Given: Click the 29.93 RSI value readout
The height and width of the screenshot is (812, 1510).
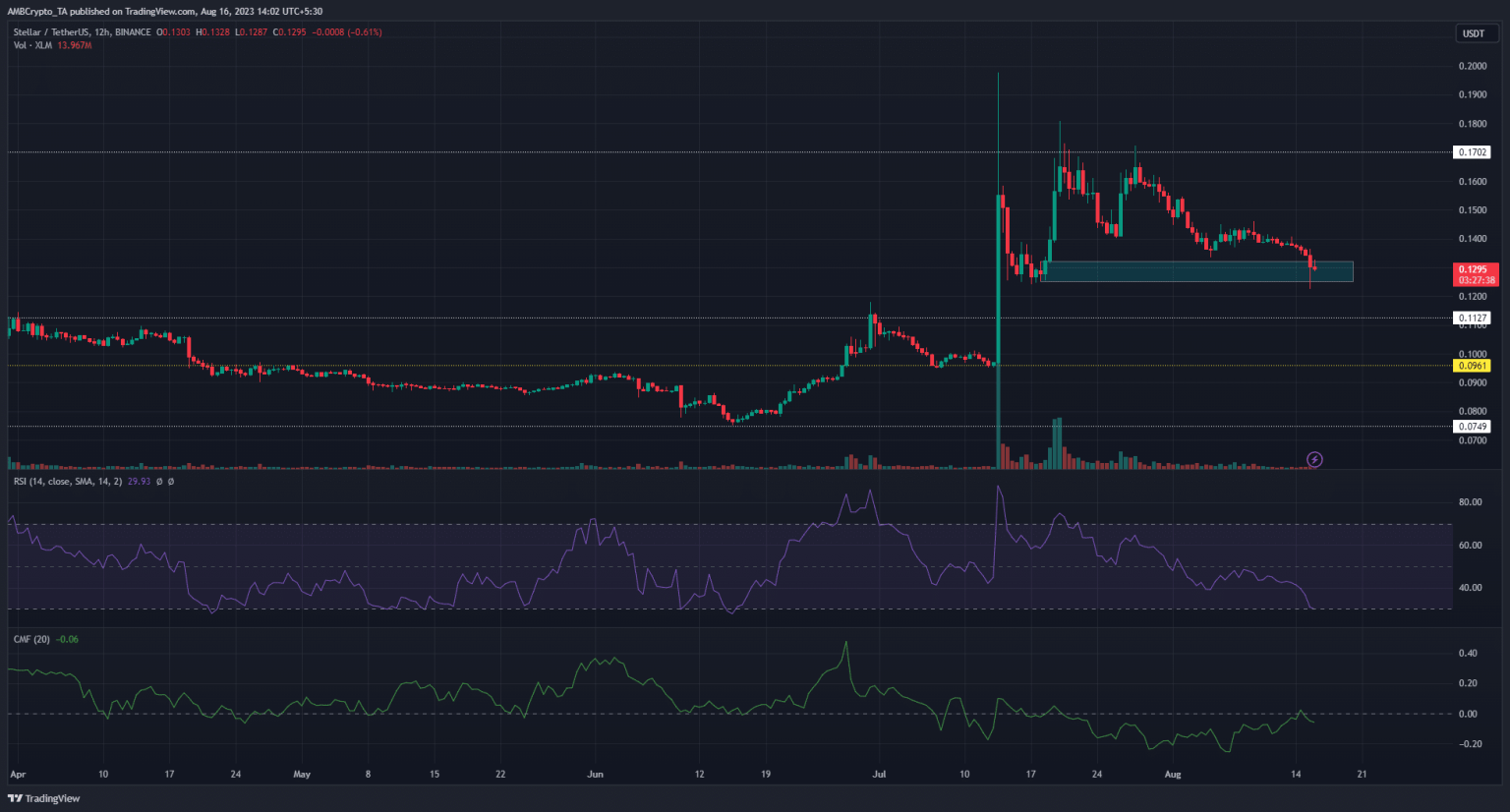Looking at the screenshot, I should [137, 483].
